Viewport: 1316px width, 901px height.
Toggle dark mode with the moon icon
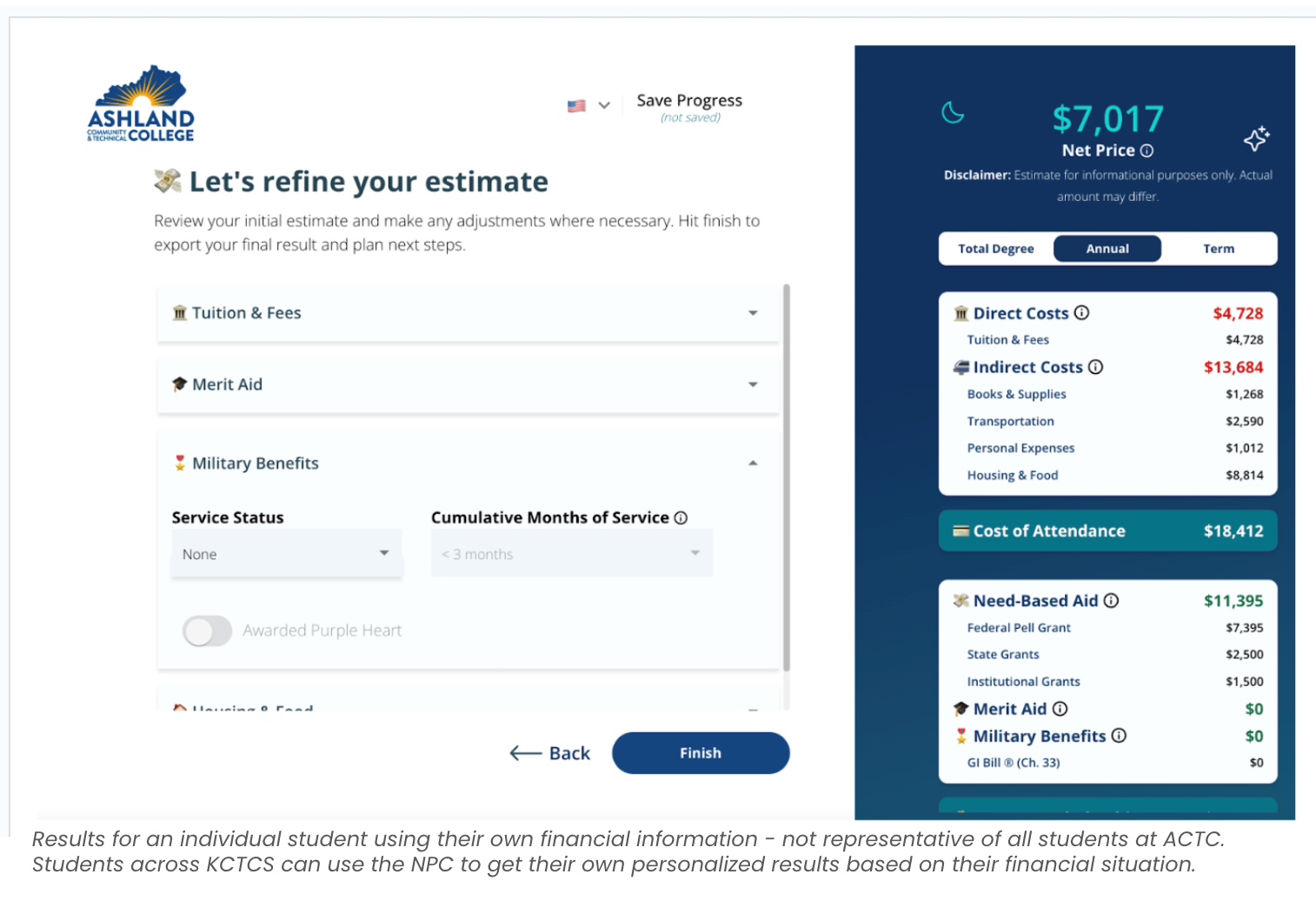click(x=953, y=113)
